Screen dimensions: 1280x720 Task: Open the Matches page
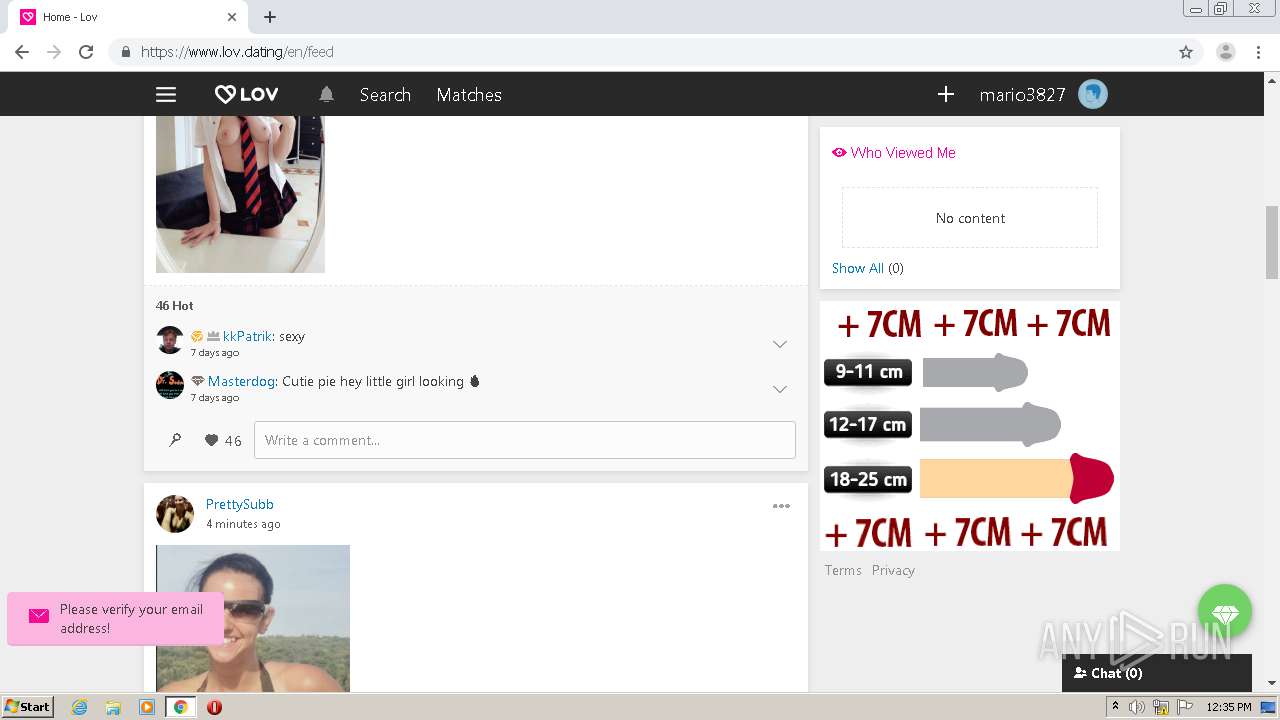point(469,95)
